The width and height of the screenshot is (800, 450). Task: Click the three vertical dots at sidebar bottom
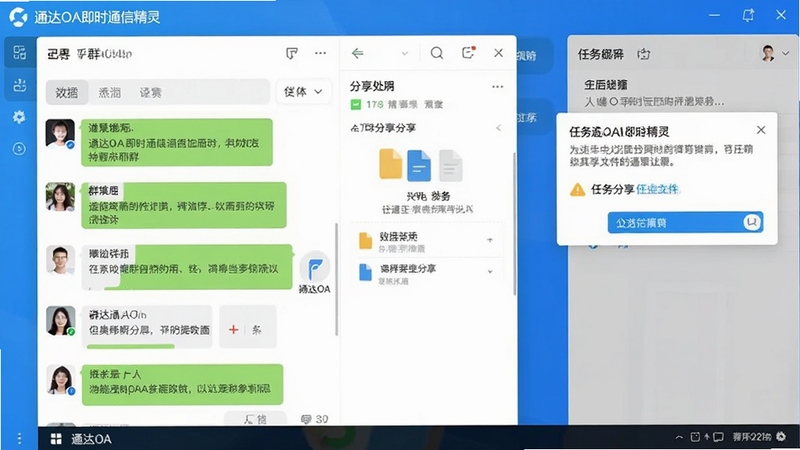point(19,438)
